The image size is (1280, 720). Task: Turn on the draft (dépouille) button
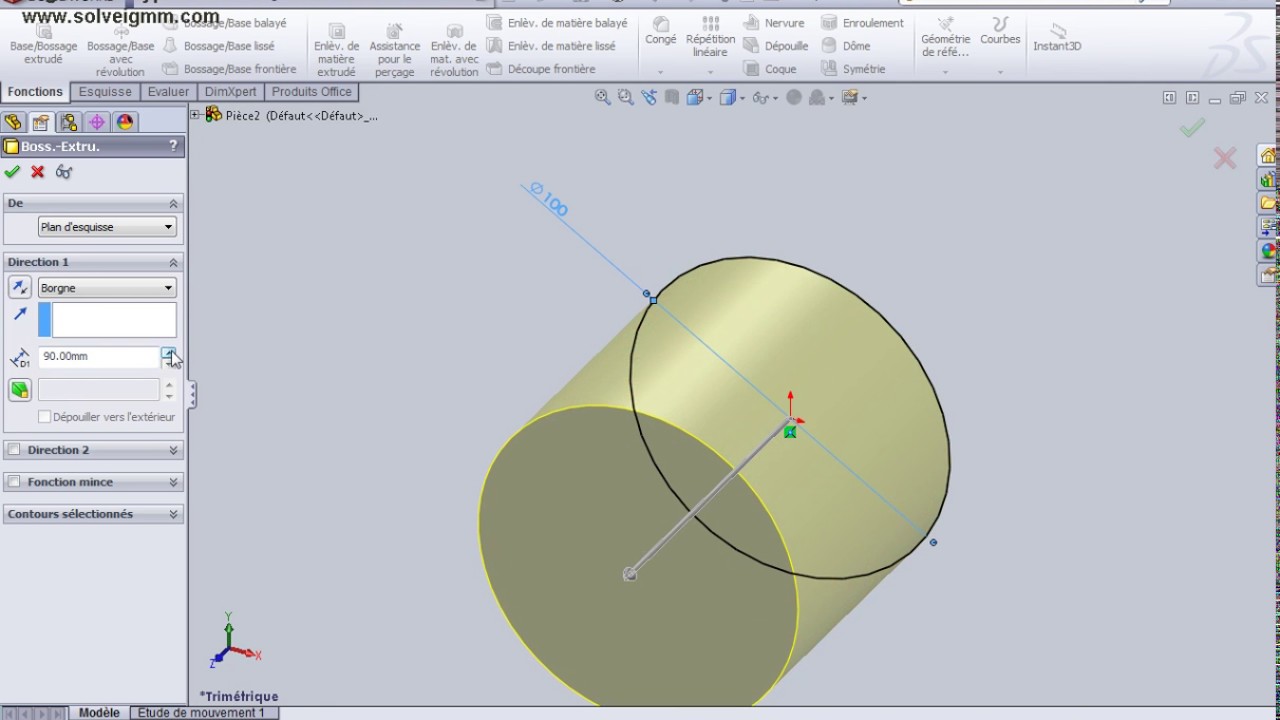[19, 390]
